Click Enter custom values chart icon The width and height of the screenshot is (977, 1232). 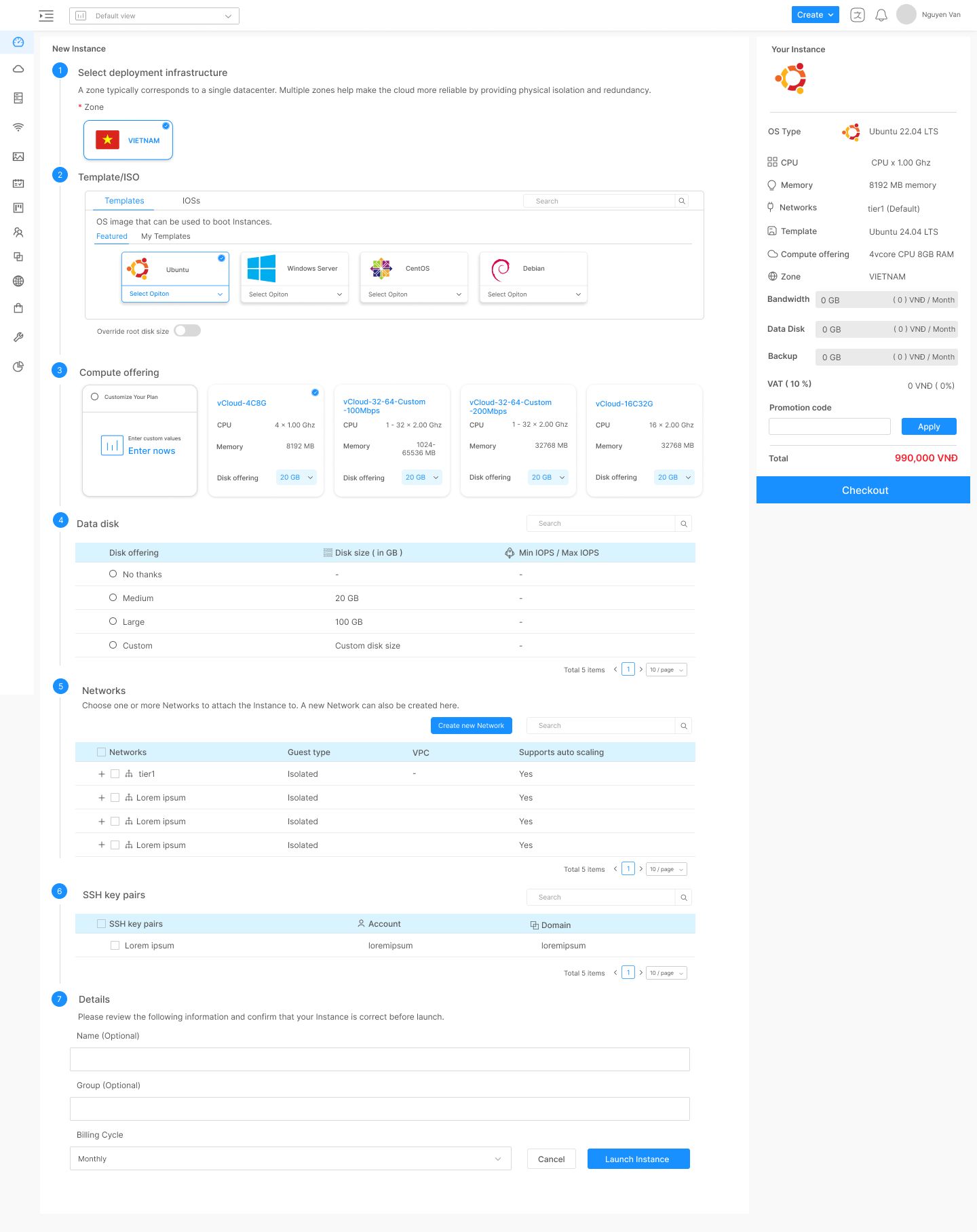[x=112, y=445]
